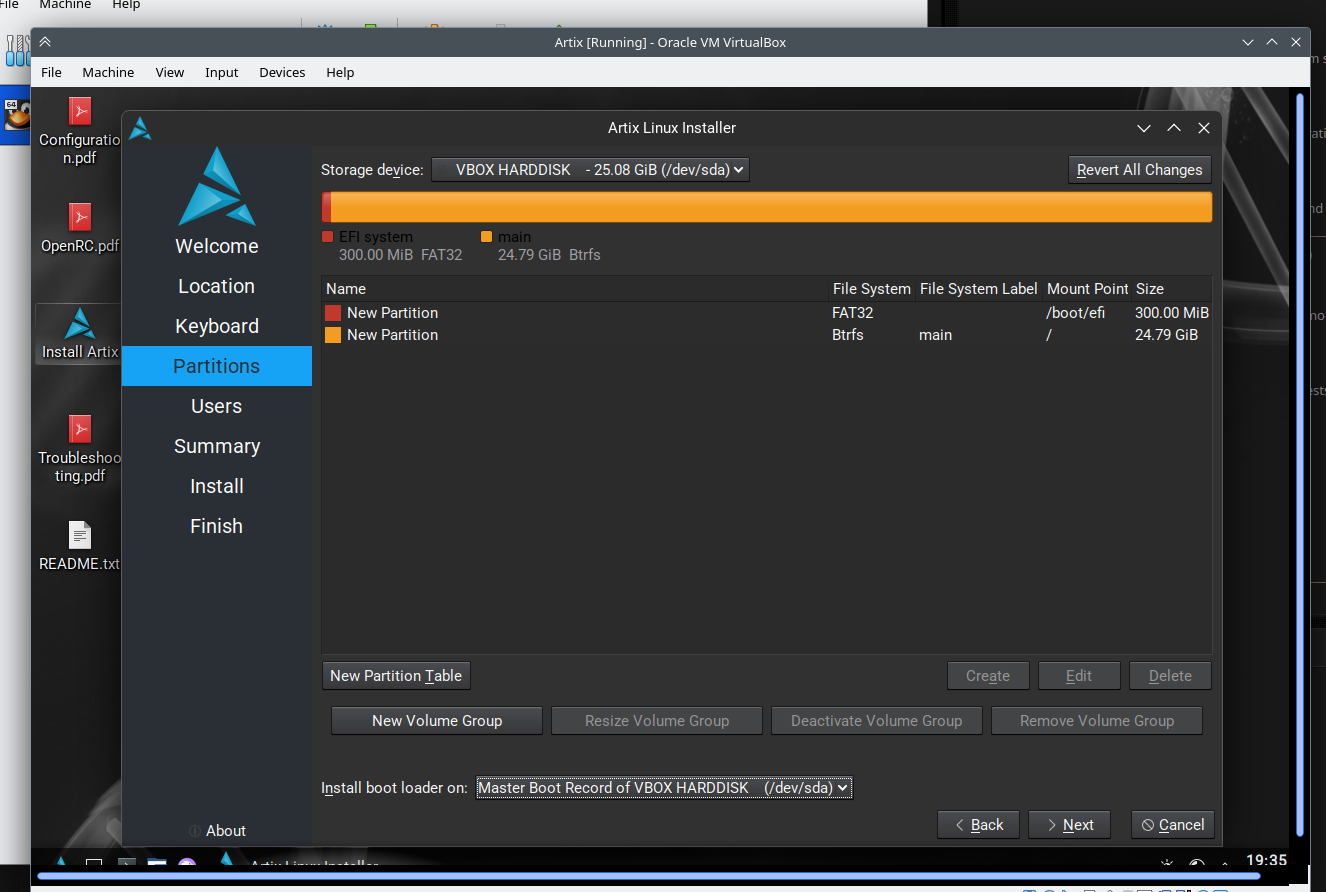Viewport: 1326px width, 892px height.
Task: Sort by the Name column header
Action: pos(575,289)
